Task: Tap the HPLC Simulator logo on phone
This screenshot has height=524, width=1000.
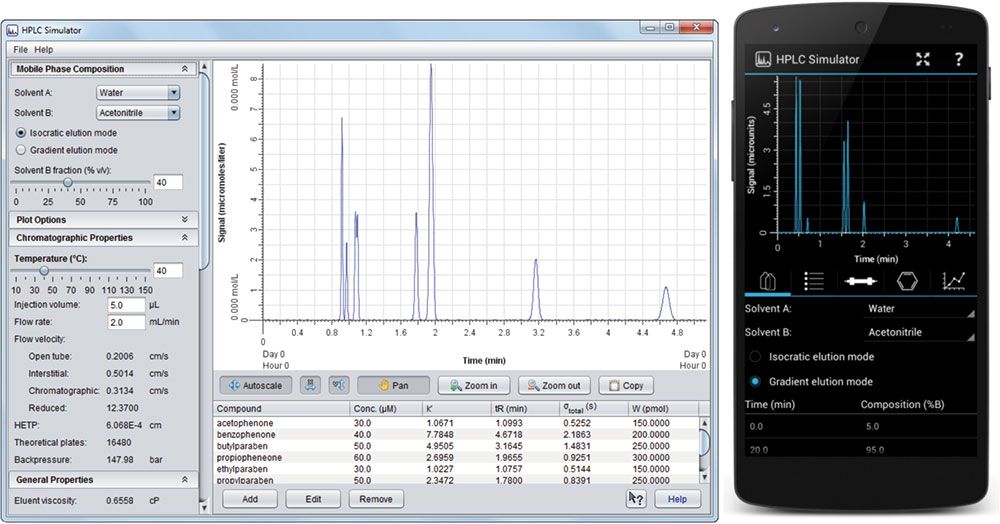Action: (763, 59)
